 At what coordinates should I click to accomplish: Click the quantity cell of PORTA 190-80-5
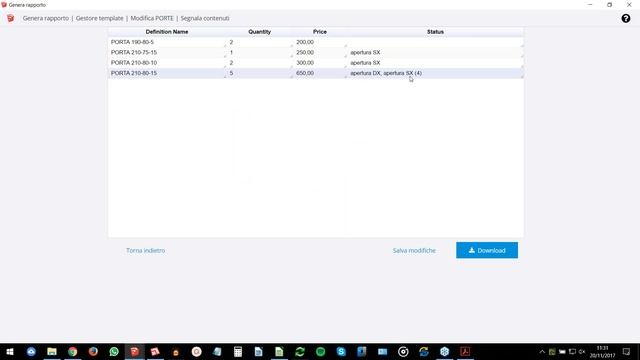coord(260,42)
